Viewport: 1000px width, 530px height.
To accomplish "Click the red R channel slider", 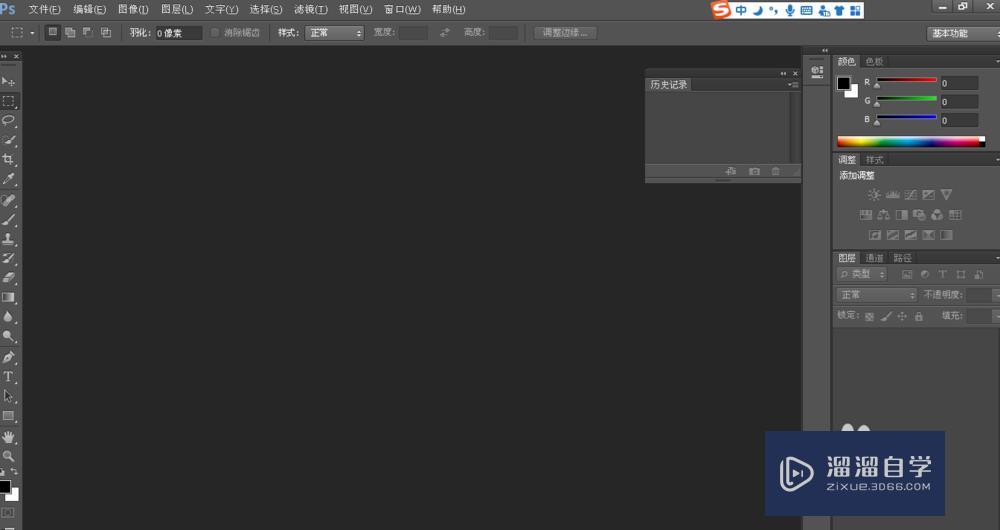I will (x=906, y=82).
